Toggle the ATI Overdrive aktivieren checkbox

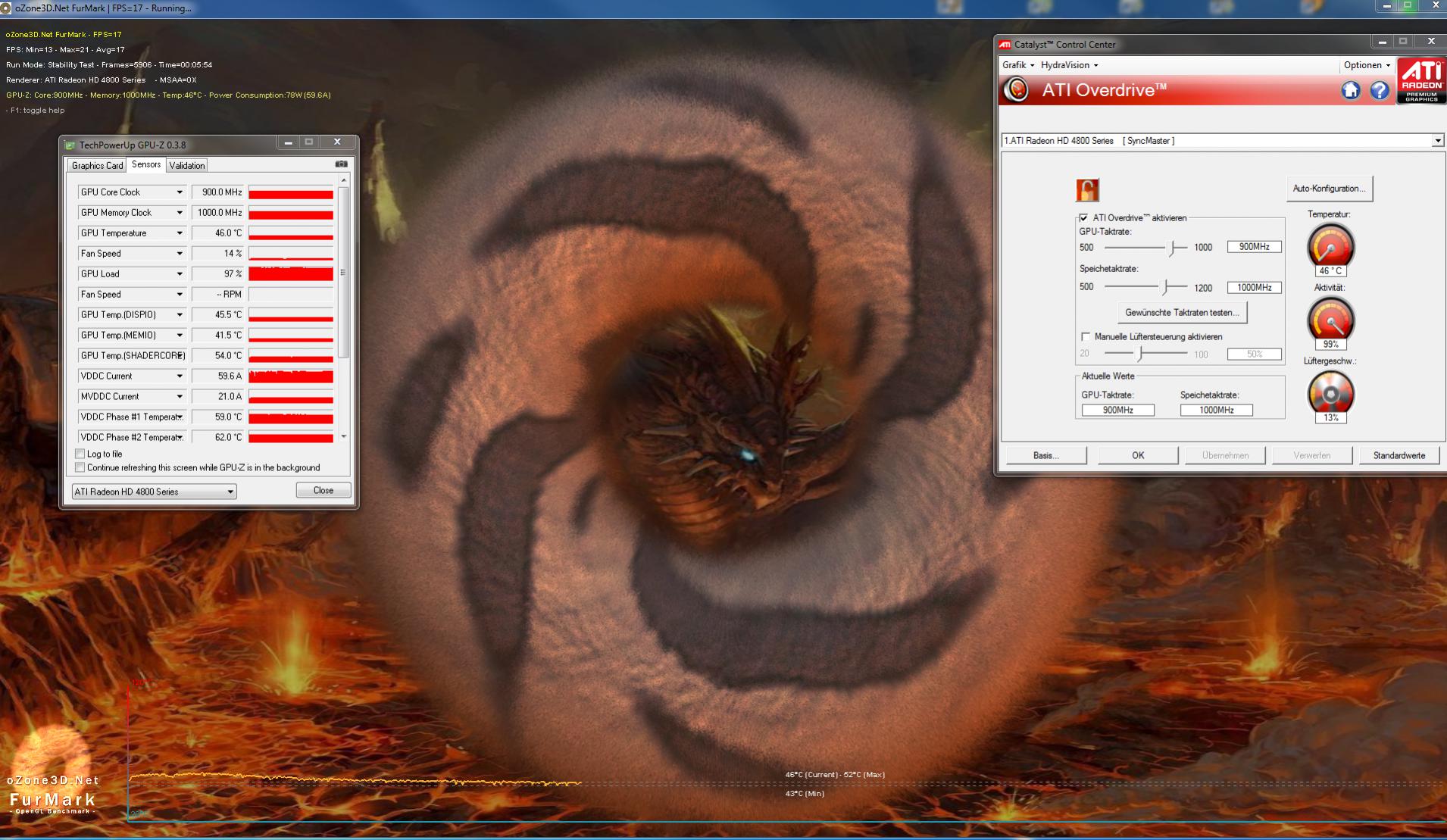point(1083,217)
